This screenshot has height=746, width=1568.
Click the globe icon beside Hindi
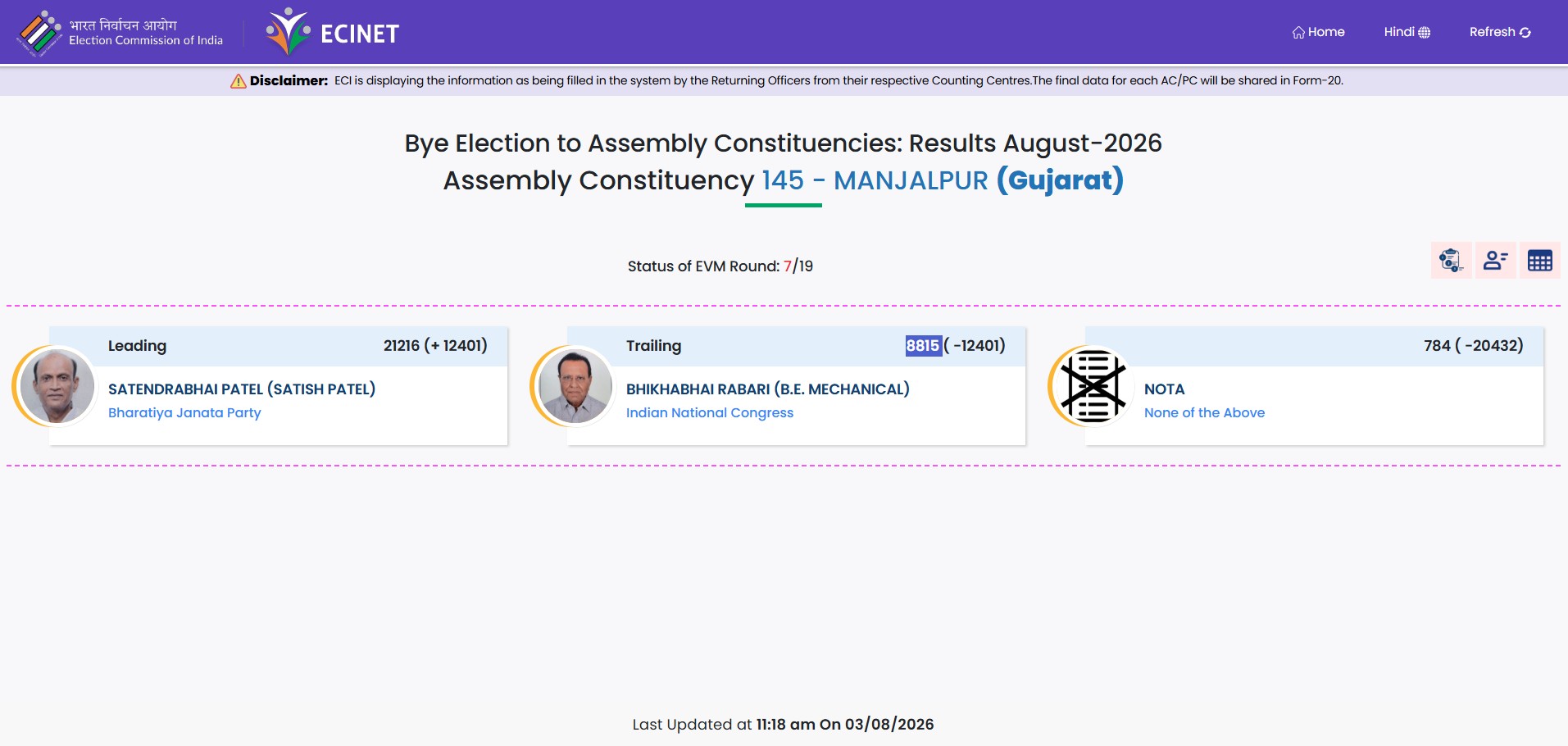[x=1425, y=32]
